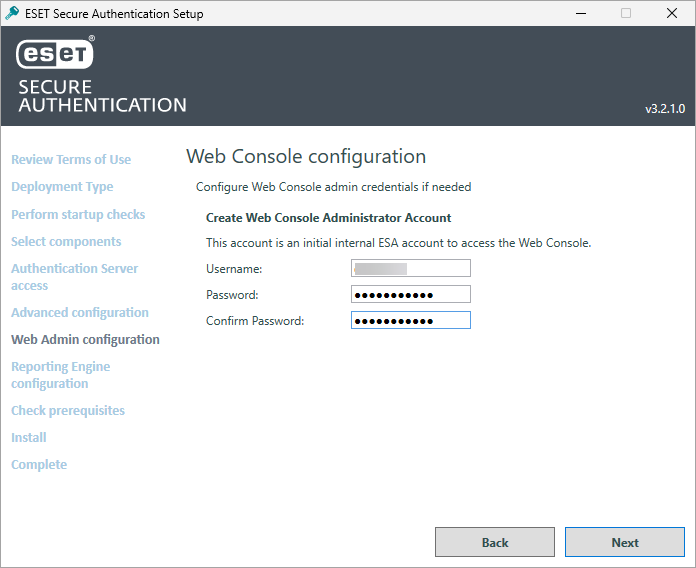
Task: Click the 'This account is an initial' description
Action: point(399,243)
